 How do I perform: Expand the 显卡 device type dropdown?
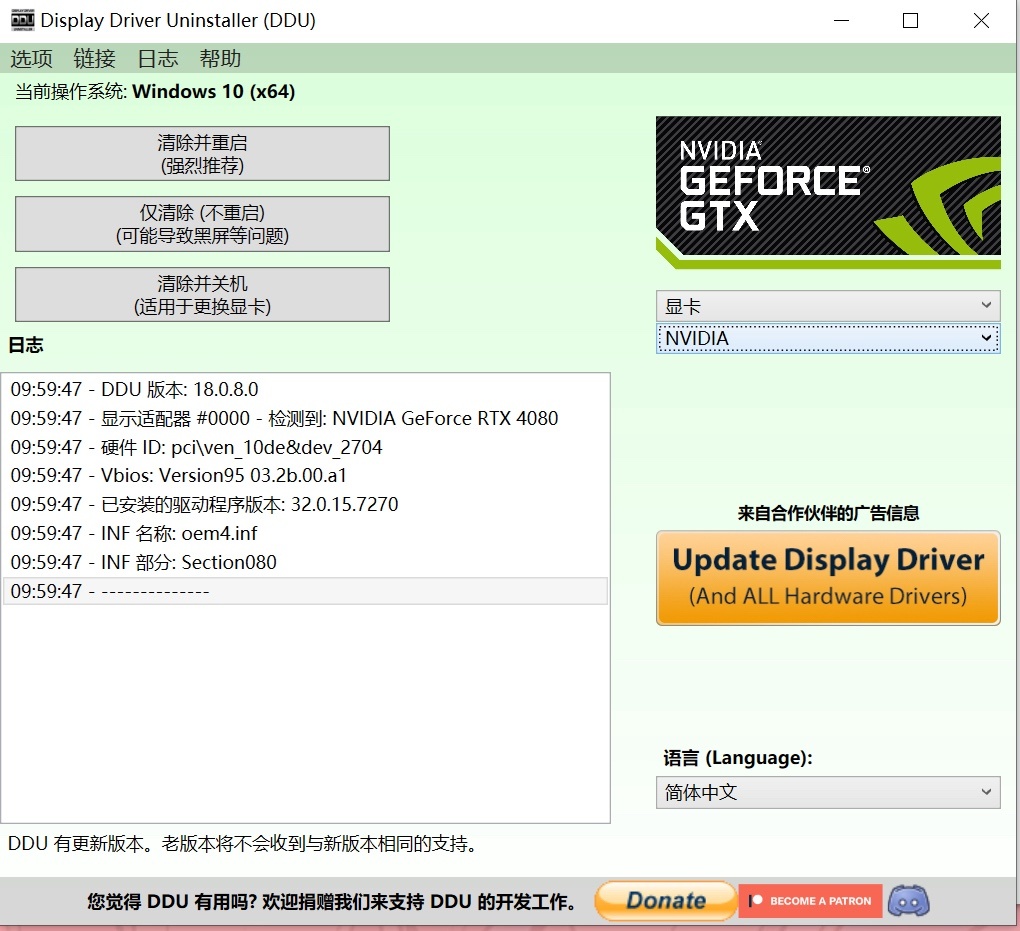[827, 306]
